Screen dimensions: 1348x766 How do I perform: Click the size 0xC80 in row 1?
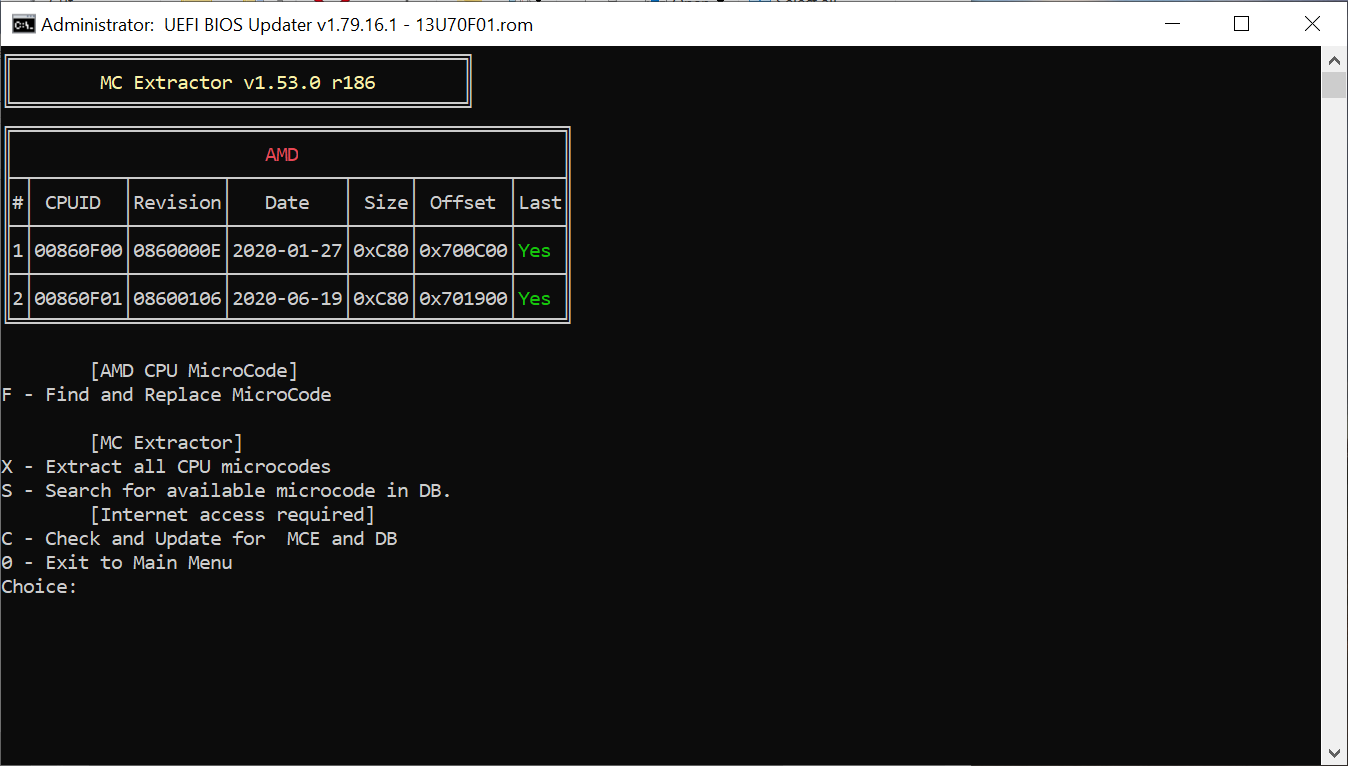click(x=381, y=251)
